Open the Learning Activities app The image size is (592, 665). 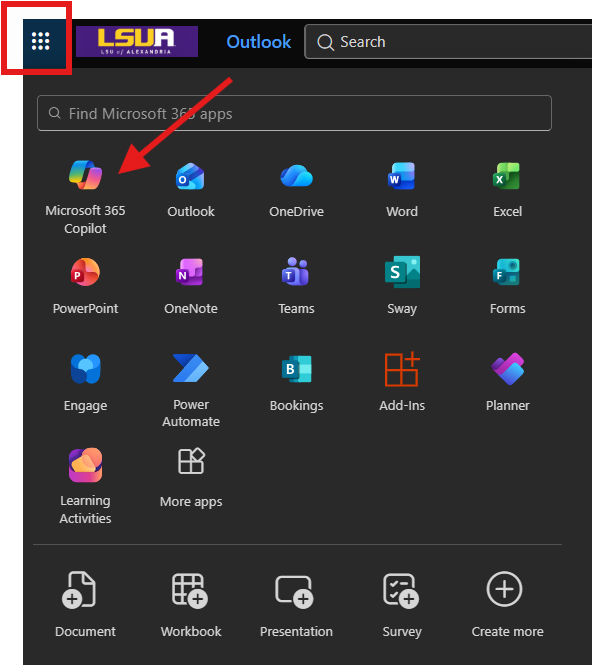pyautogui.click(x=85, y=486)
